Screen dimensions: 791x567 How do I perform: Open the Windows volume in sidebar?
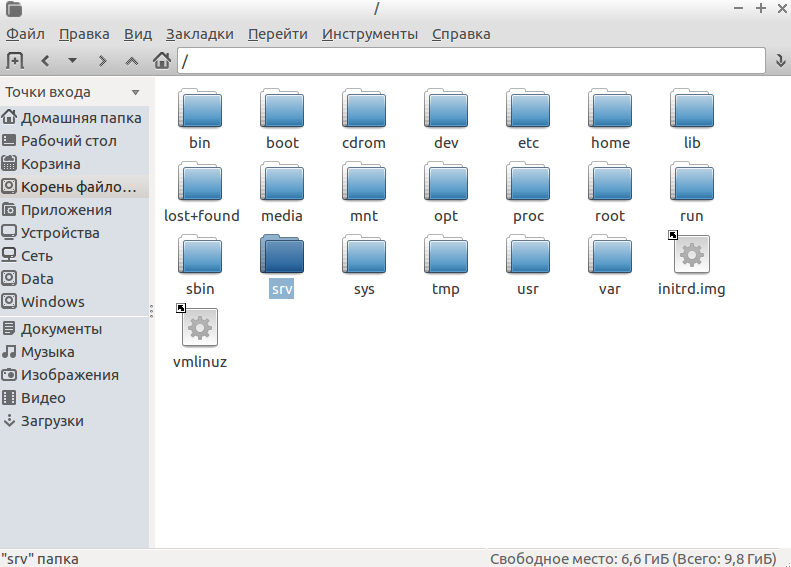click(74, 302)
